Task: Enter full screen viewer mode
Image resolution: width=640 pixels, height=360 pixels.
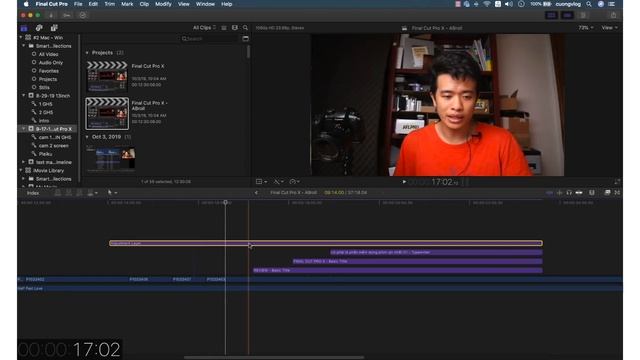Action: 617,182
